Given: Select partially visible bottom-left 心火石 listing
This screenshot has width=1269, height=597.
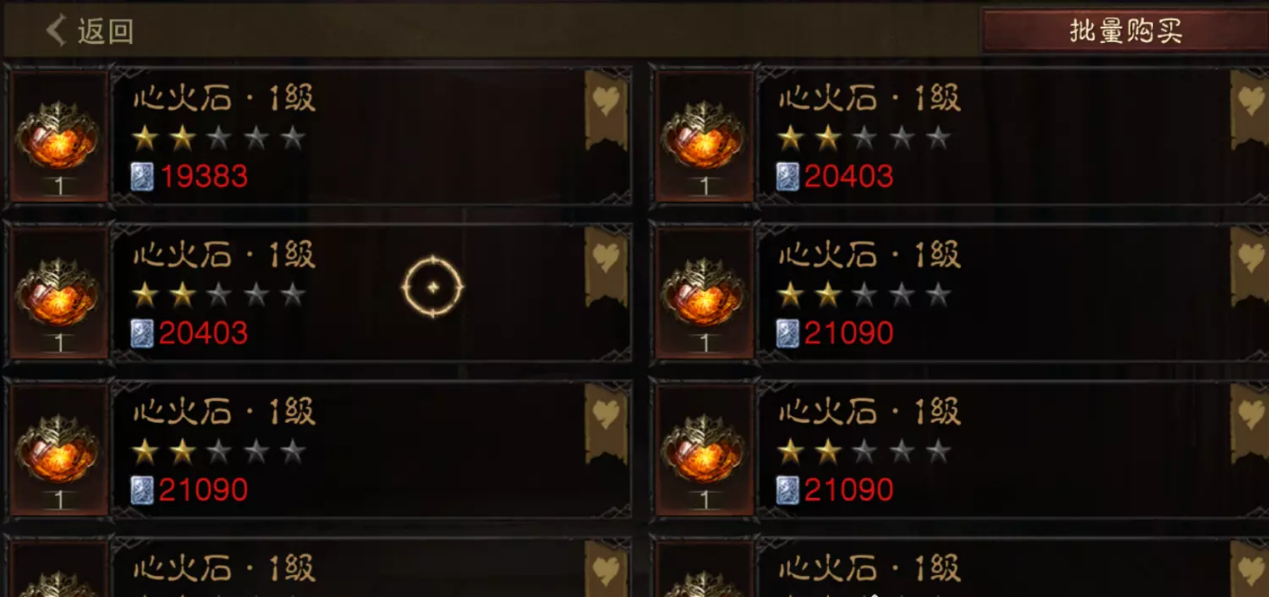Looking at the screenshot, I should [320, 567].
